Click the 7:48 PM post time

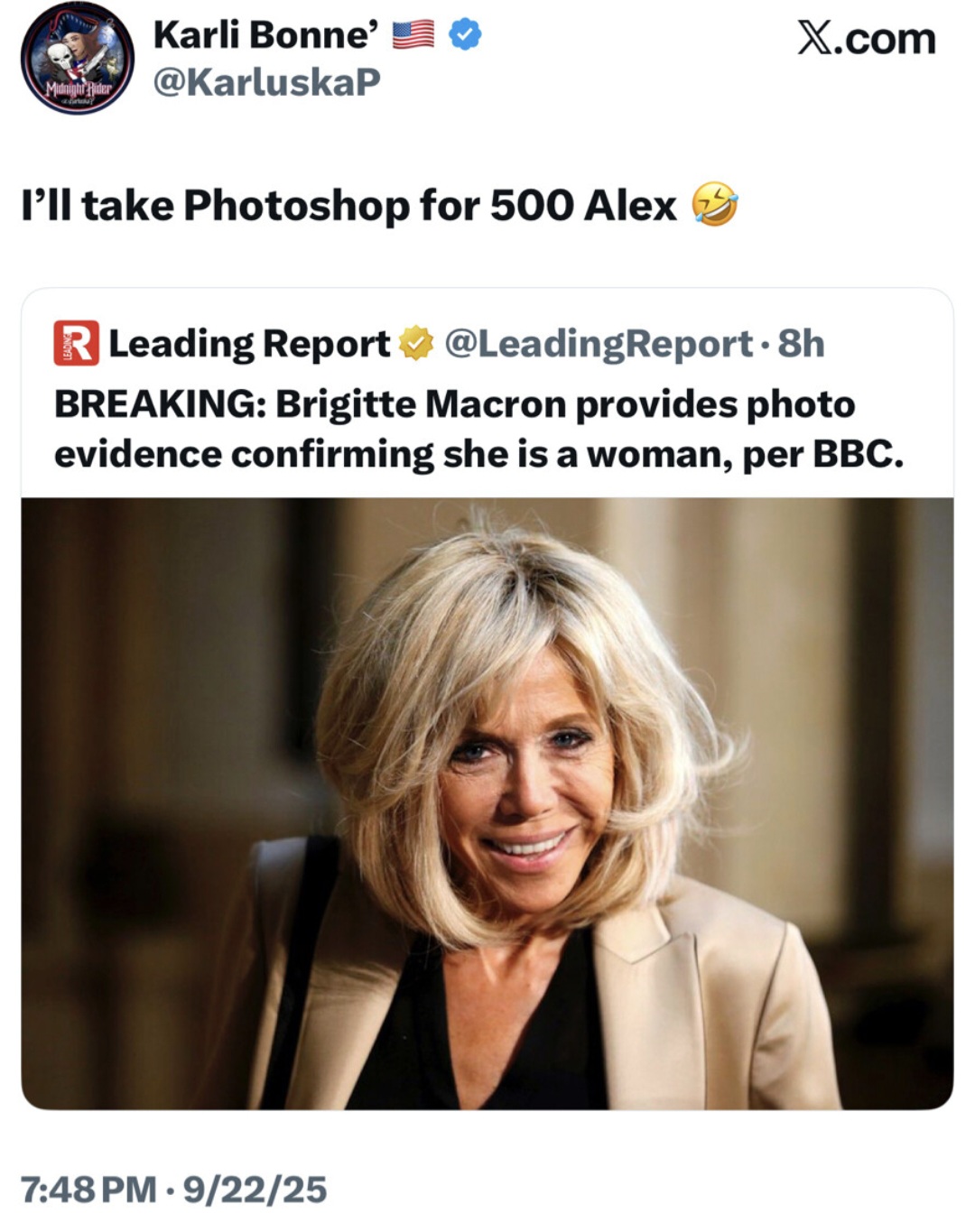[88, 1189]
